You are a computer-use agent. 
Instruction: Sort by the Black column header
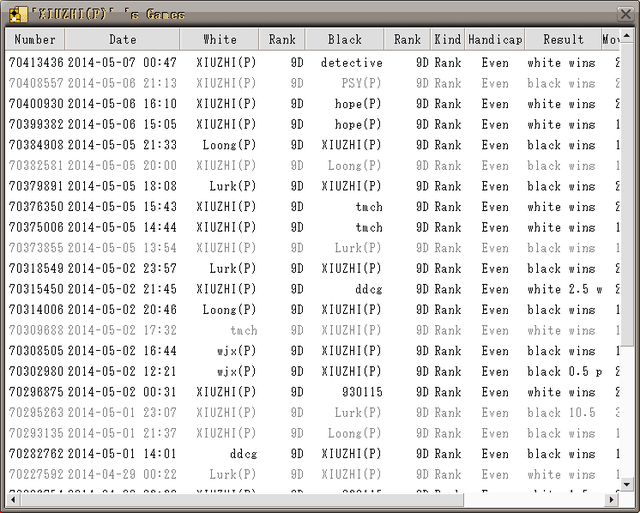click(x=344, y=40)
